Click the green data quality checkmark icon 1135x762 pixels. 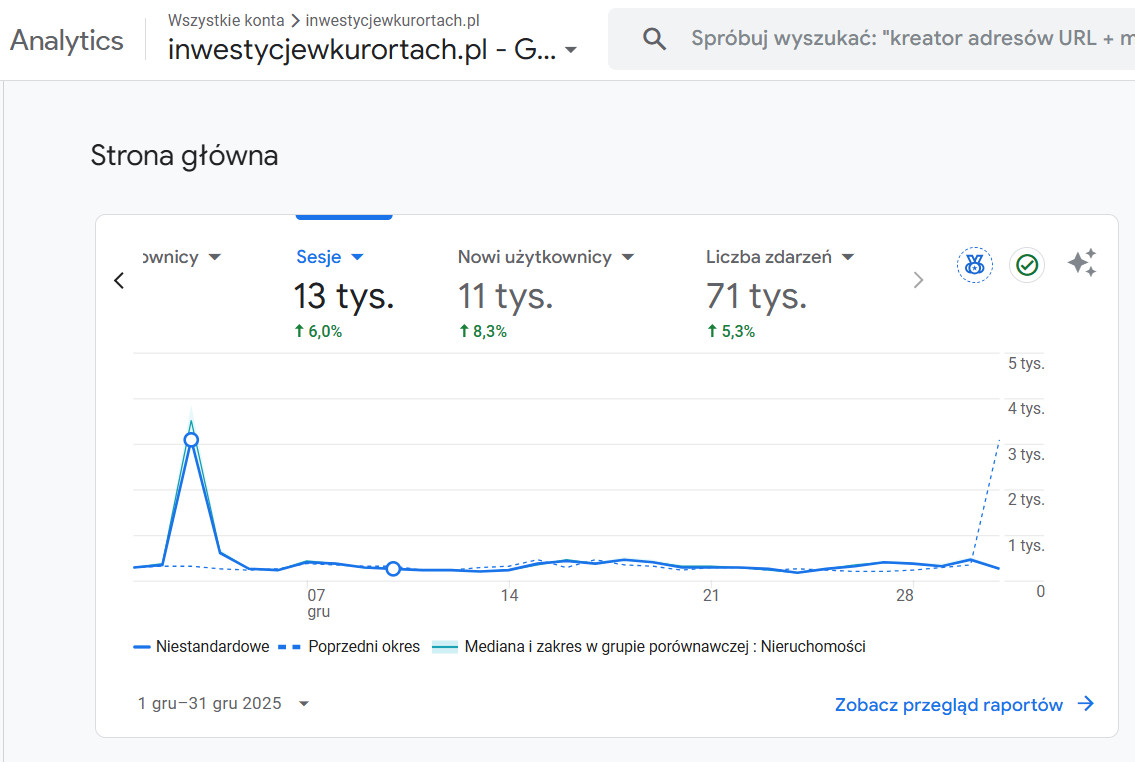coord(1027,265)
